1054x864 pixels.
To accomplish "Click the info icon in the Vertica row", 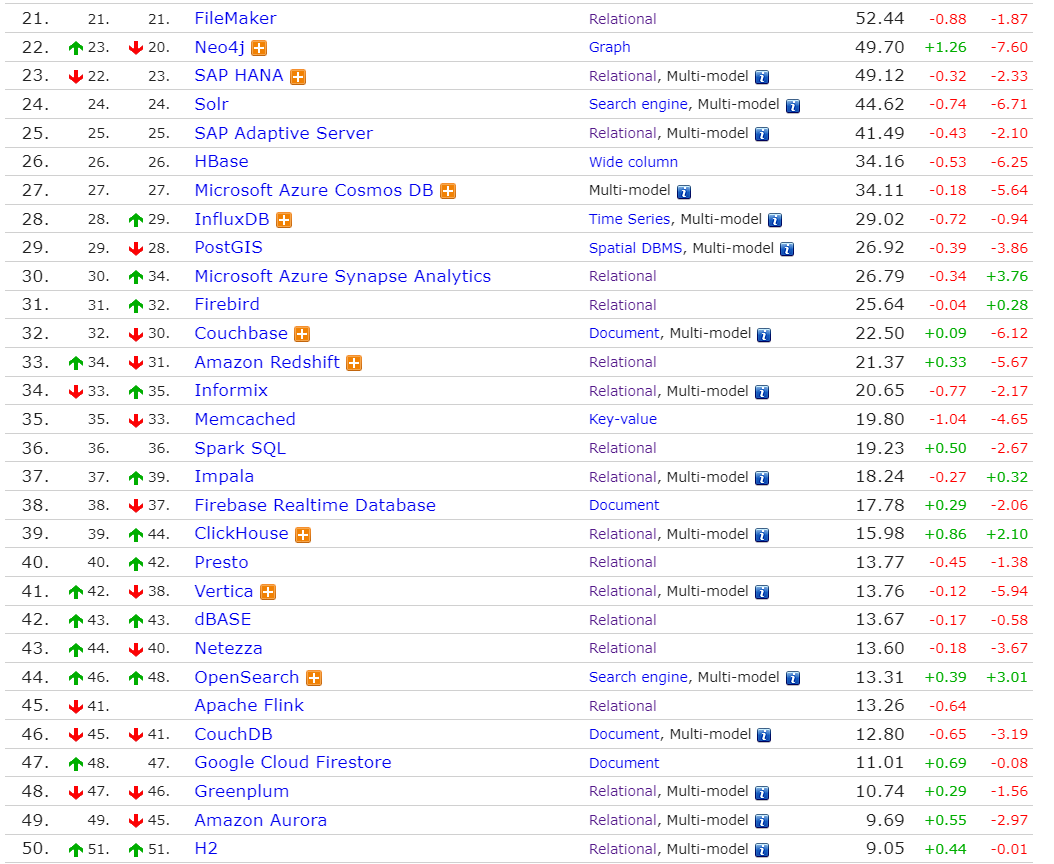I will coord(762,592).
